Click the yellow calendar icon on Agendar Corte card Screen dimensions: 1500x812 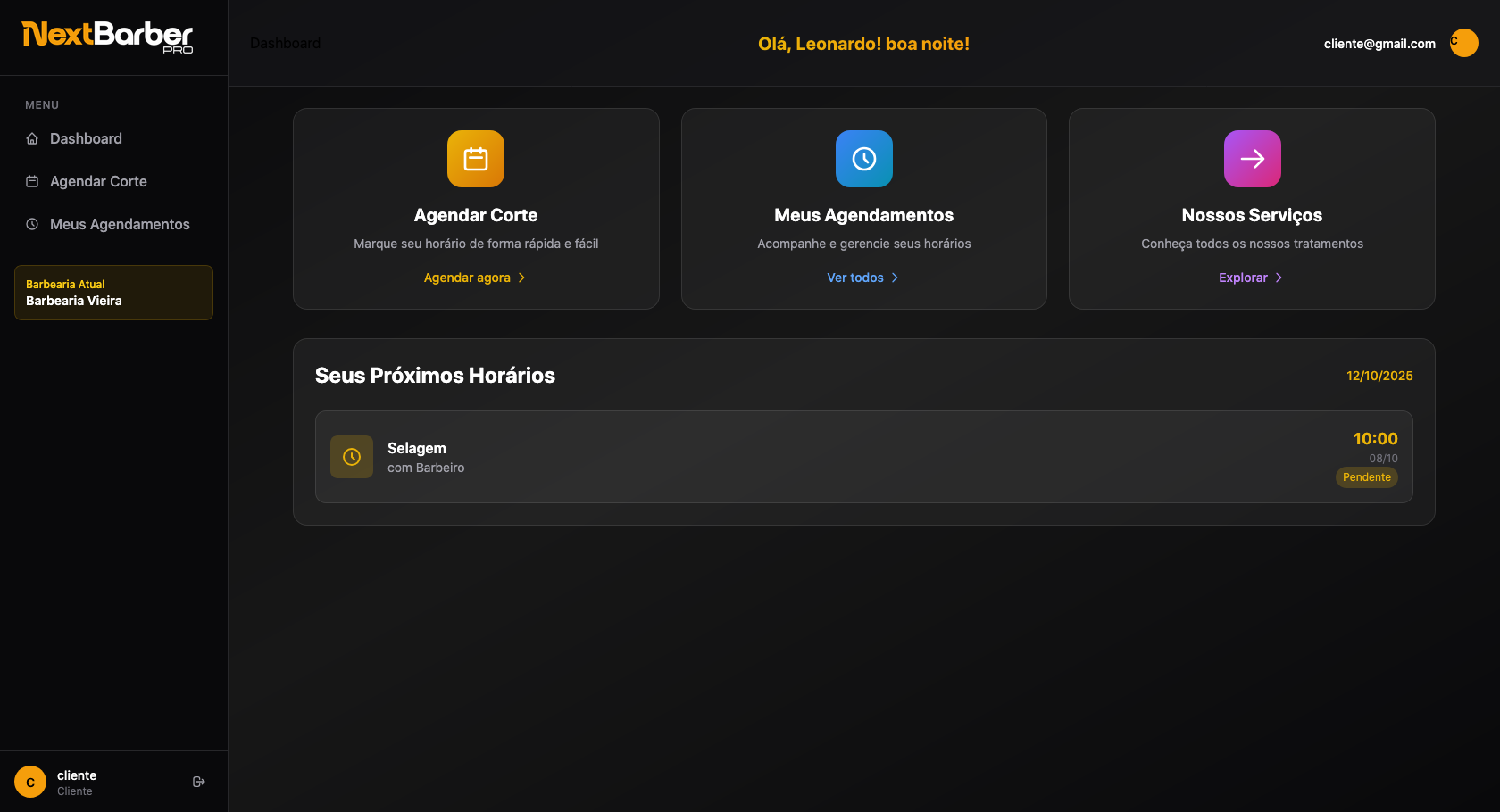pos(475,159)
